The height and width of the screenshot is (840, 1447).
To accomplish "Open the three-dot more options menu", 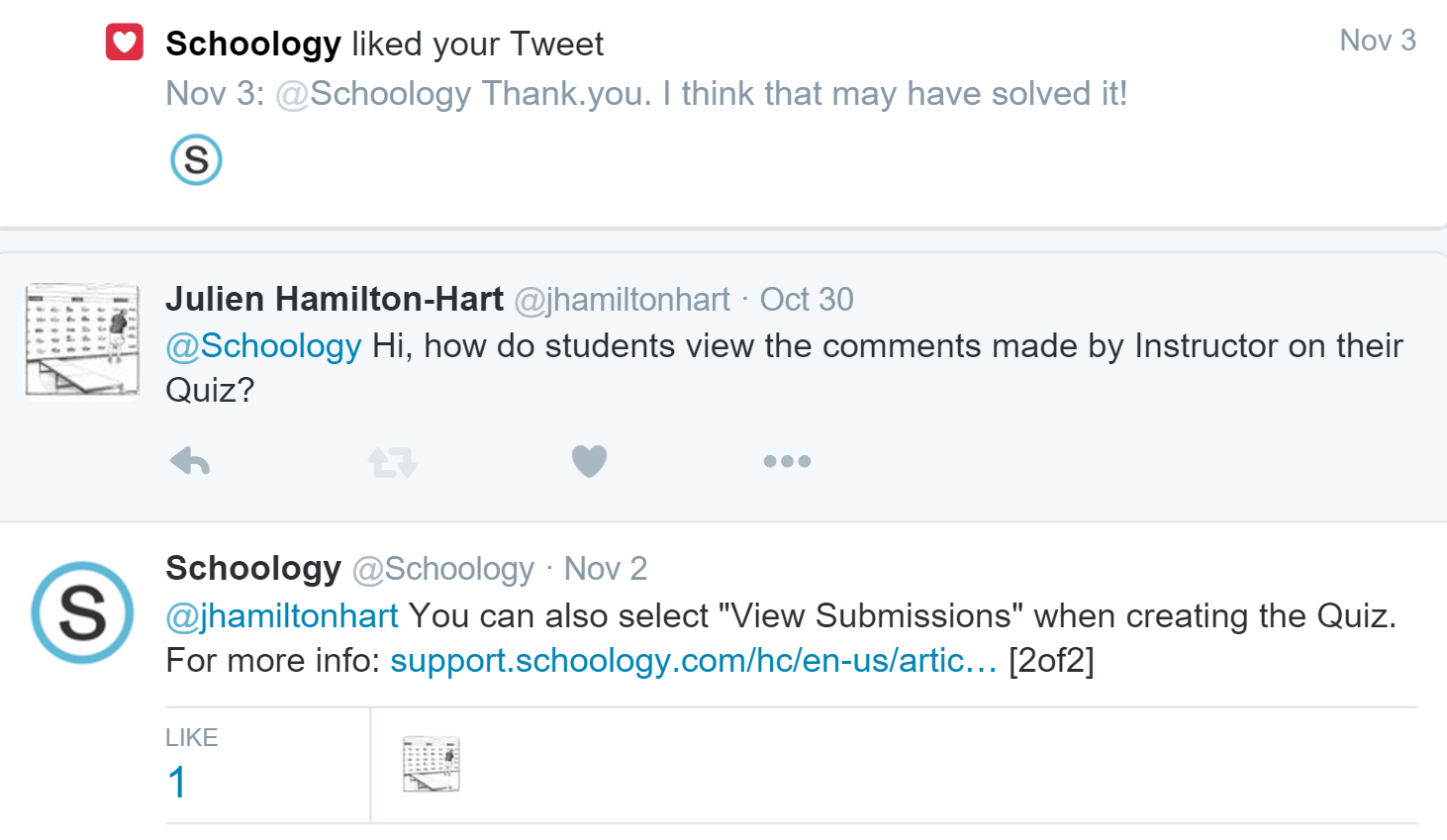I will click(787, 461).
